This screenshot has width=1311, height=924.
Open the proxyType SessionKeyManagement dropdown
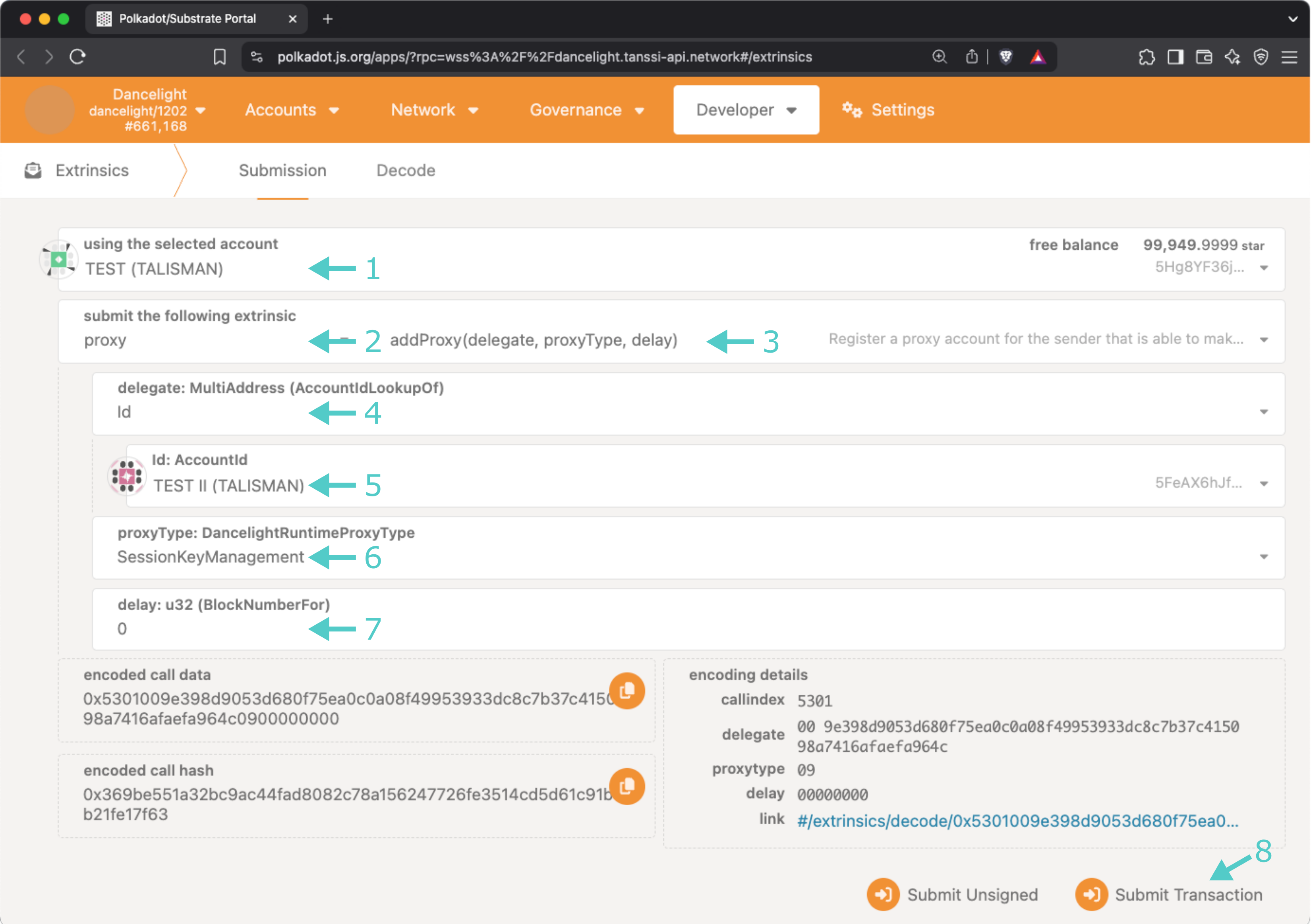[688, 548]
